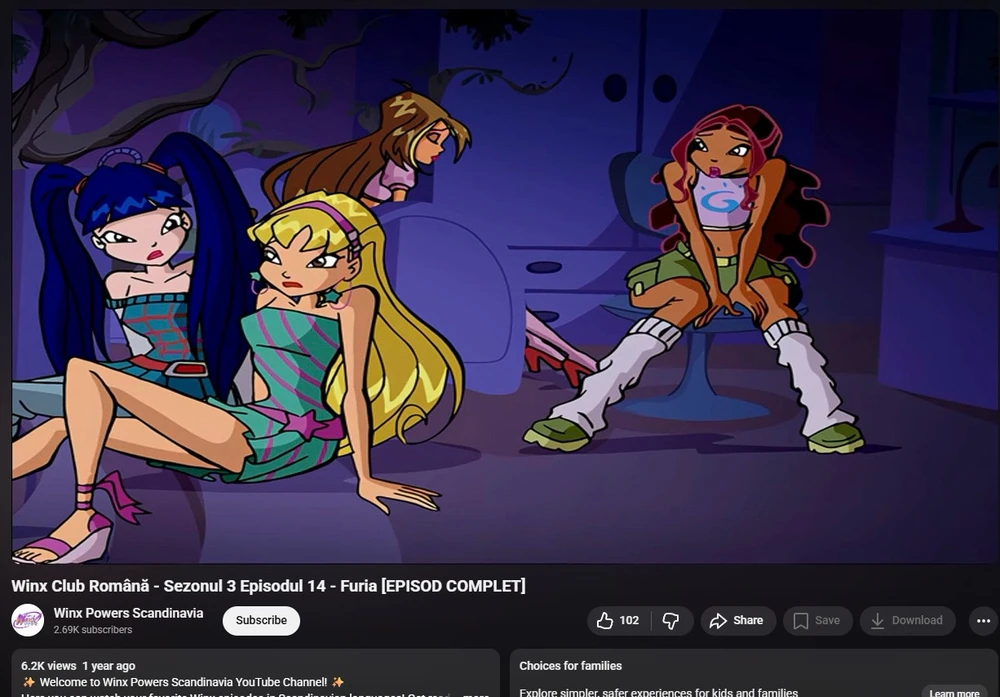Click the Learn more button for families
1000x697 pixels.
tap(954, 693)
